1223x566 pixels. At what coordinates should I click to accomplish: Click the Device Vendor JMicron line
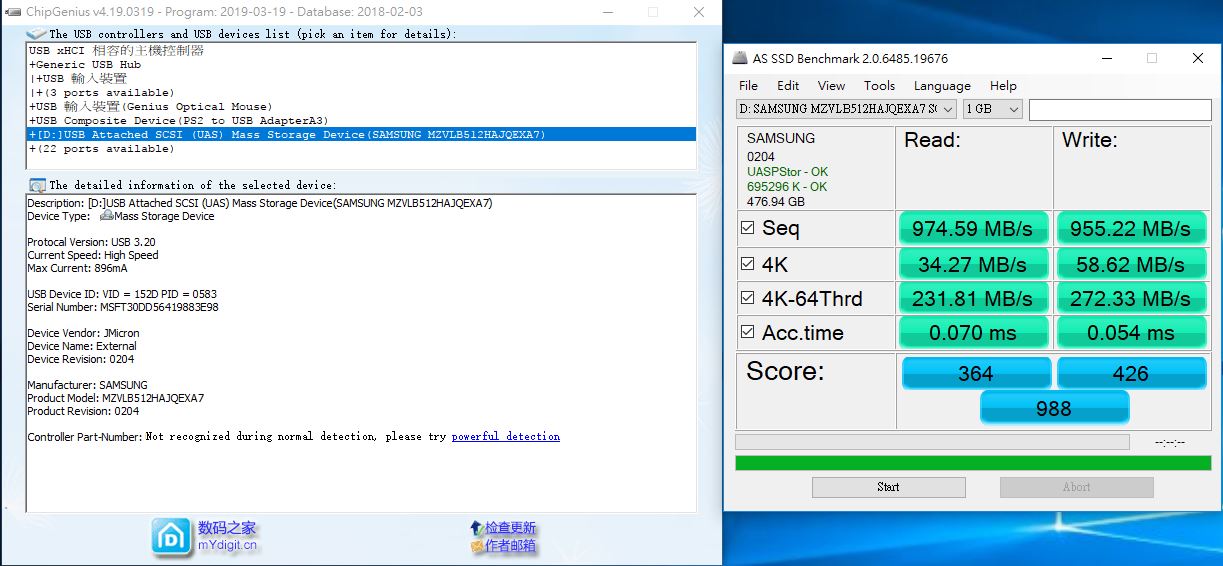83,333
